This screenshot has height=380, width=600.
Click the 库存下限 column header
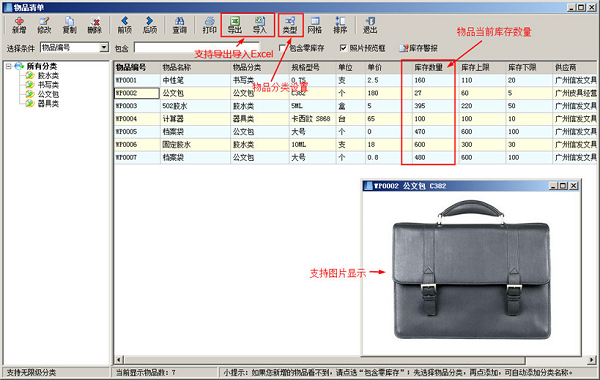(529, 67)
